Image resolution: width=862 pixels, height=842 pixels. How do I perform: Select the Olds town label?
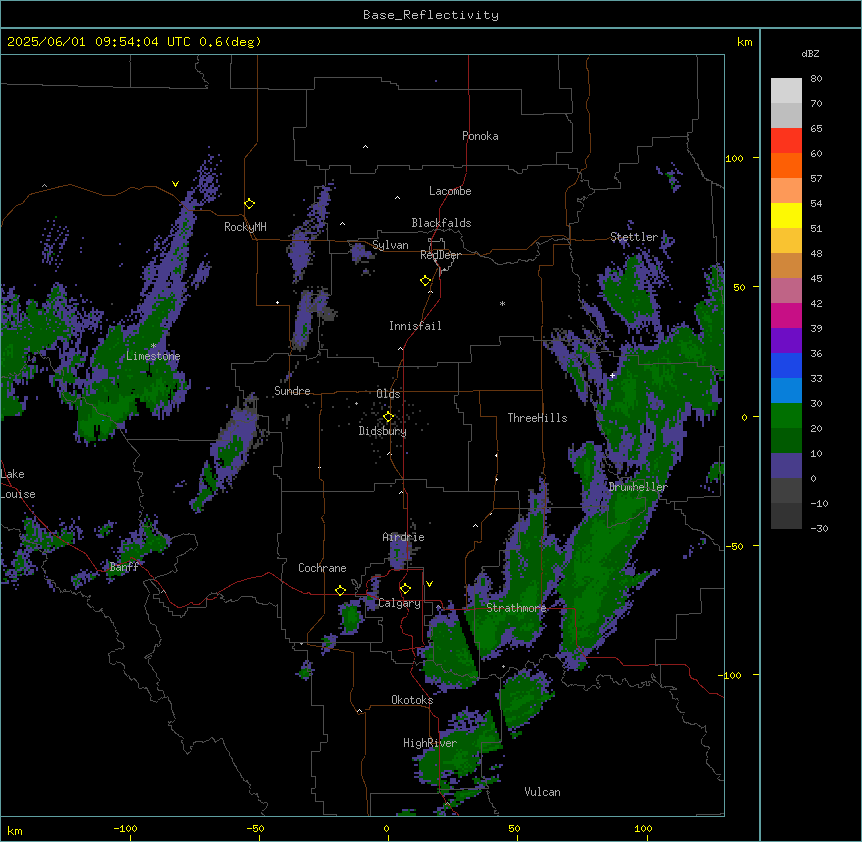[x=388, y=394]
